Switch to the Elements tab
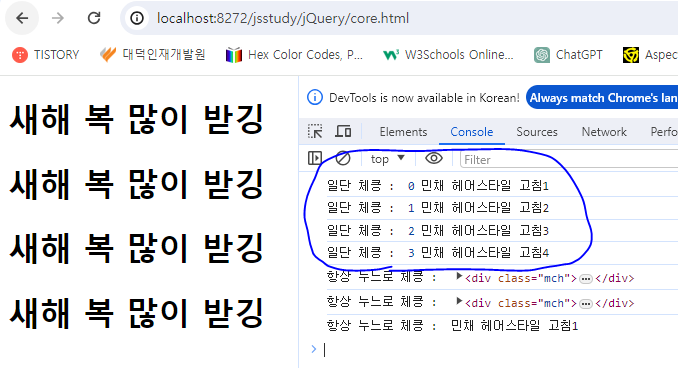 click(403, 132)
